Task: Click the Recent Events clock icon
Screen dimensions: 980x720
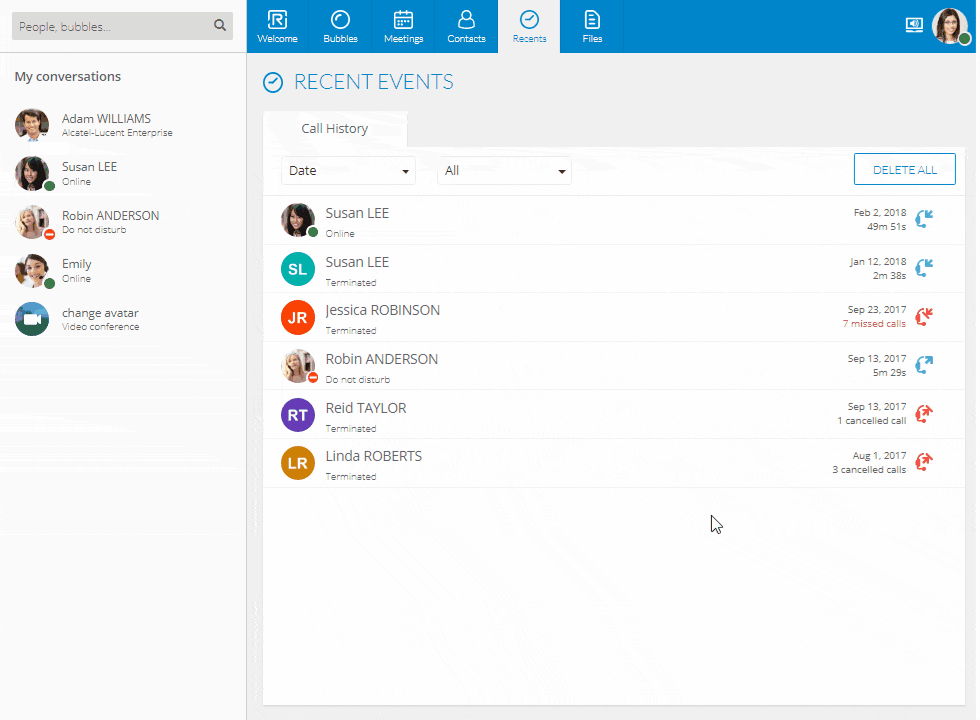Action: click(273, 82)
